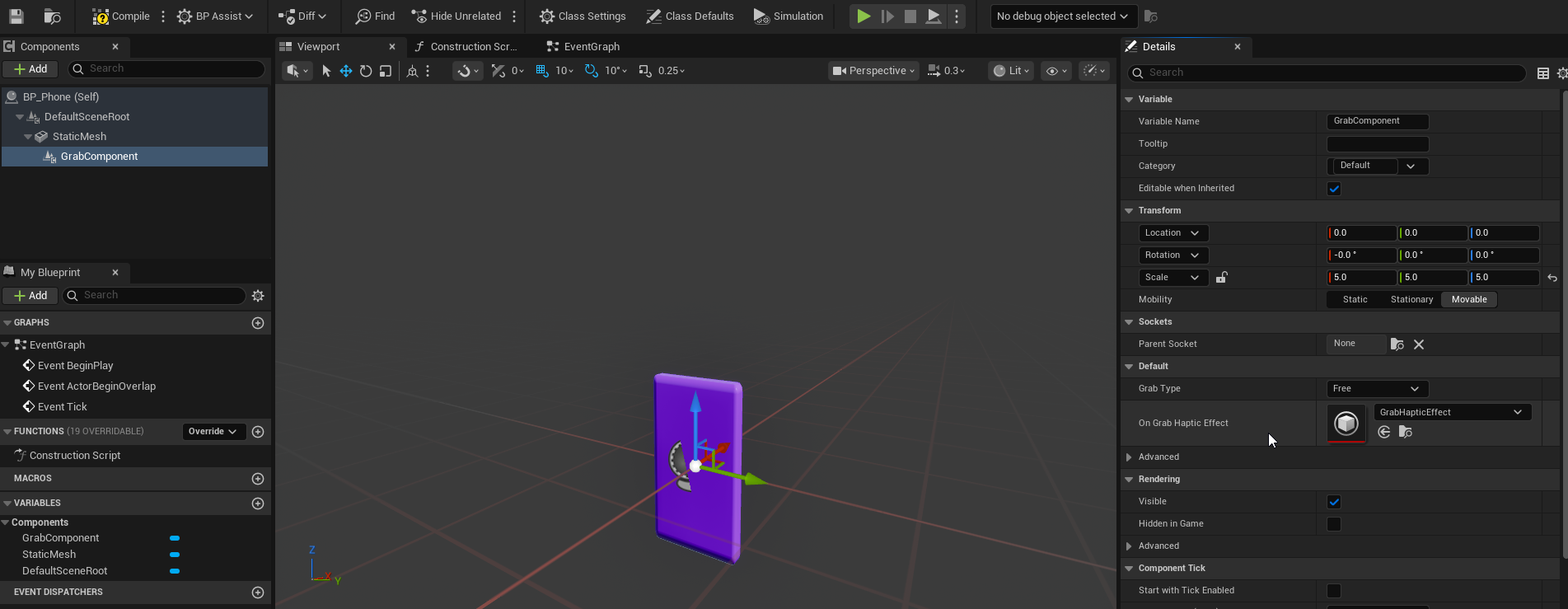
Task: Add a new component in Components panel
Action: 30,69
